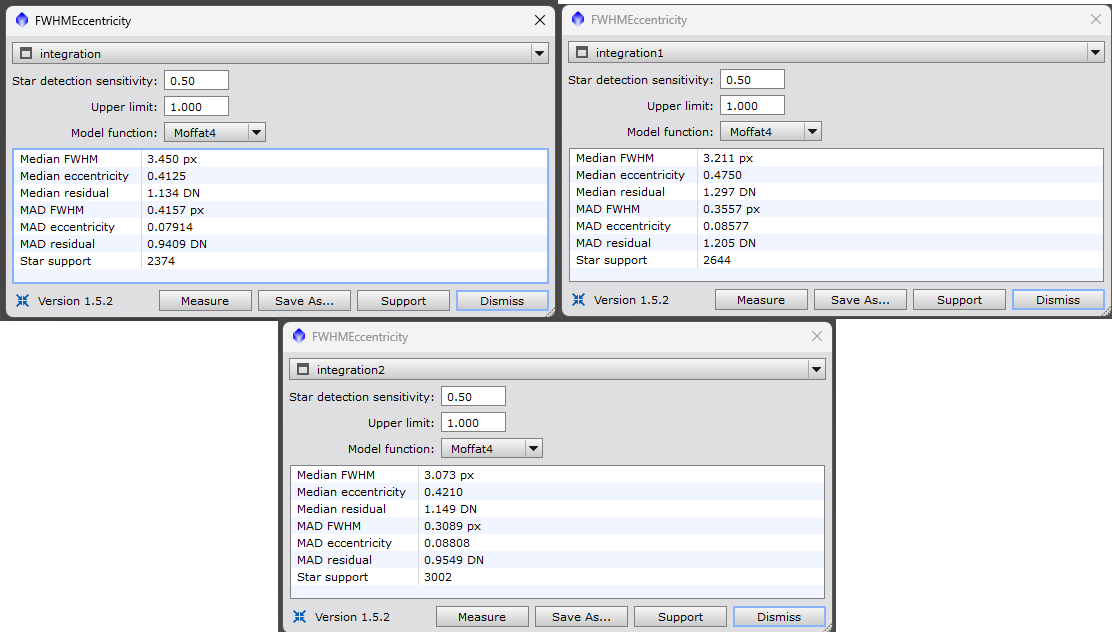Select the MAD eccentricity 0.08577 row
The height and width of the screenshot is (632, 1112).
click(837, 226)
